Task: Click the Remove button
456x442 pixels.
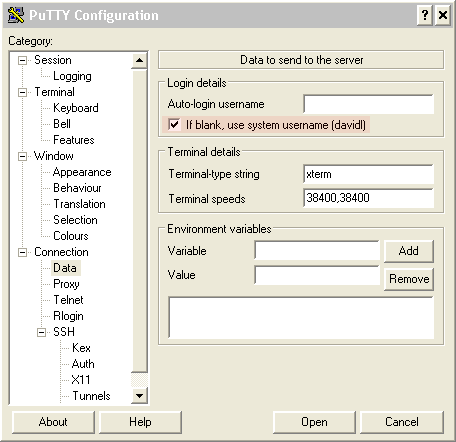Action: click(x=409, y=279)
